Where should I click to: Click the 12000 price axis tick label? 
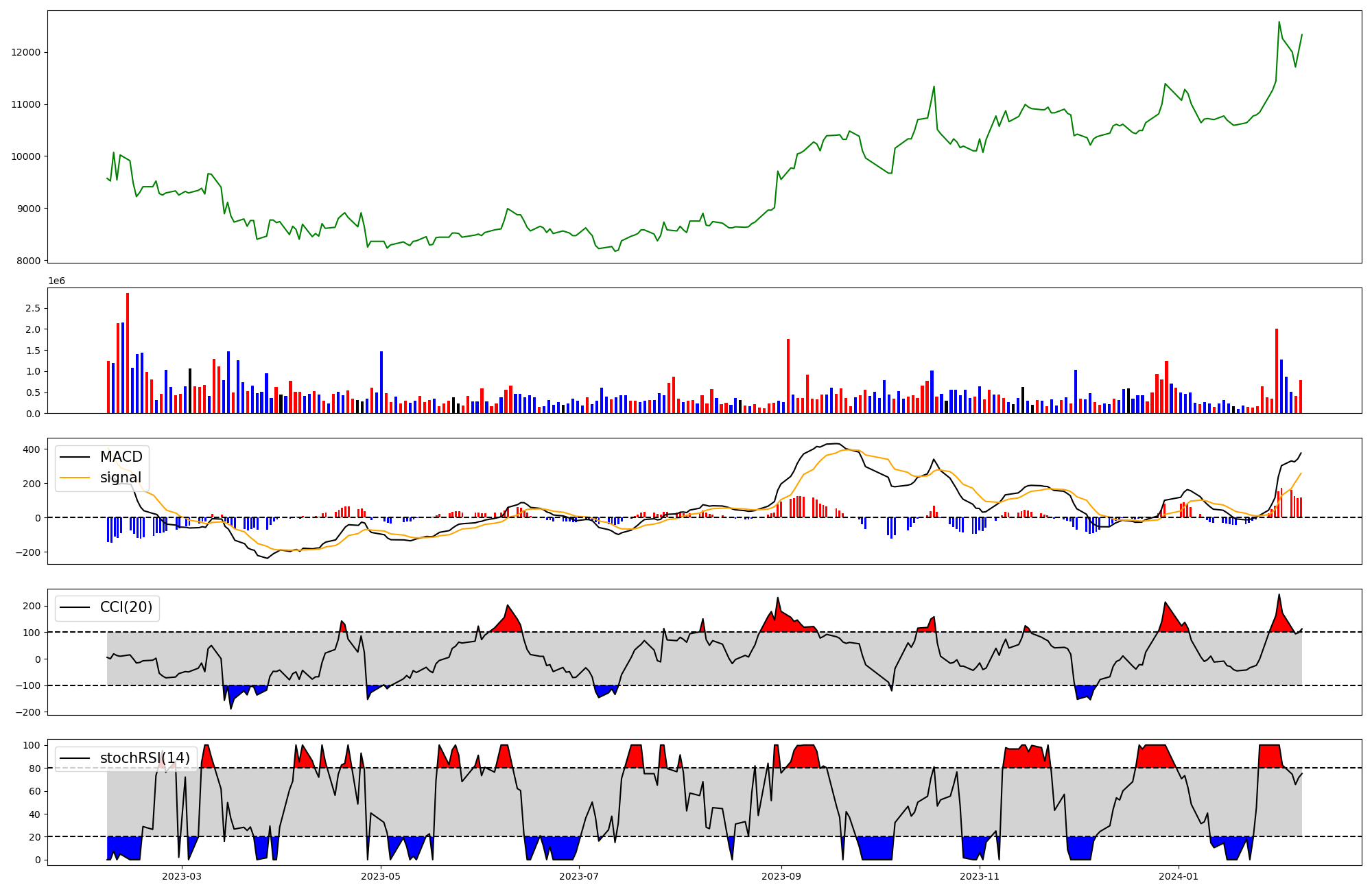click(x=25, y=52)
